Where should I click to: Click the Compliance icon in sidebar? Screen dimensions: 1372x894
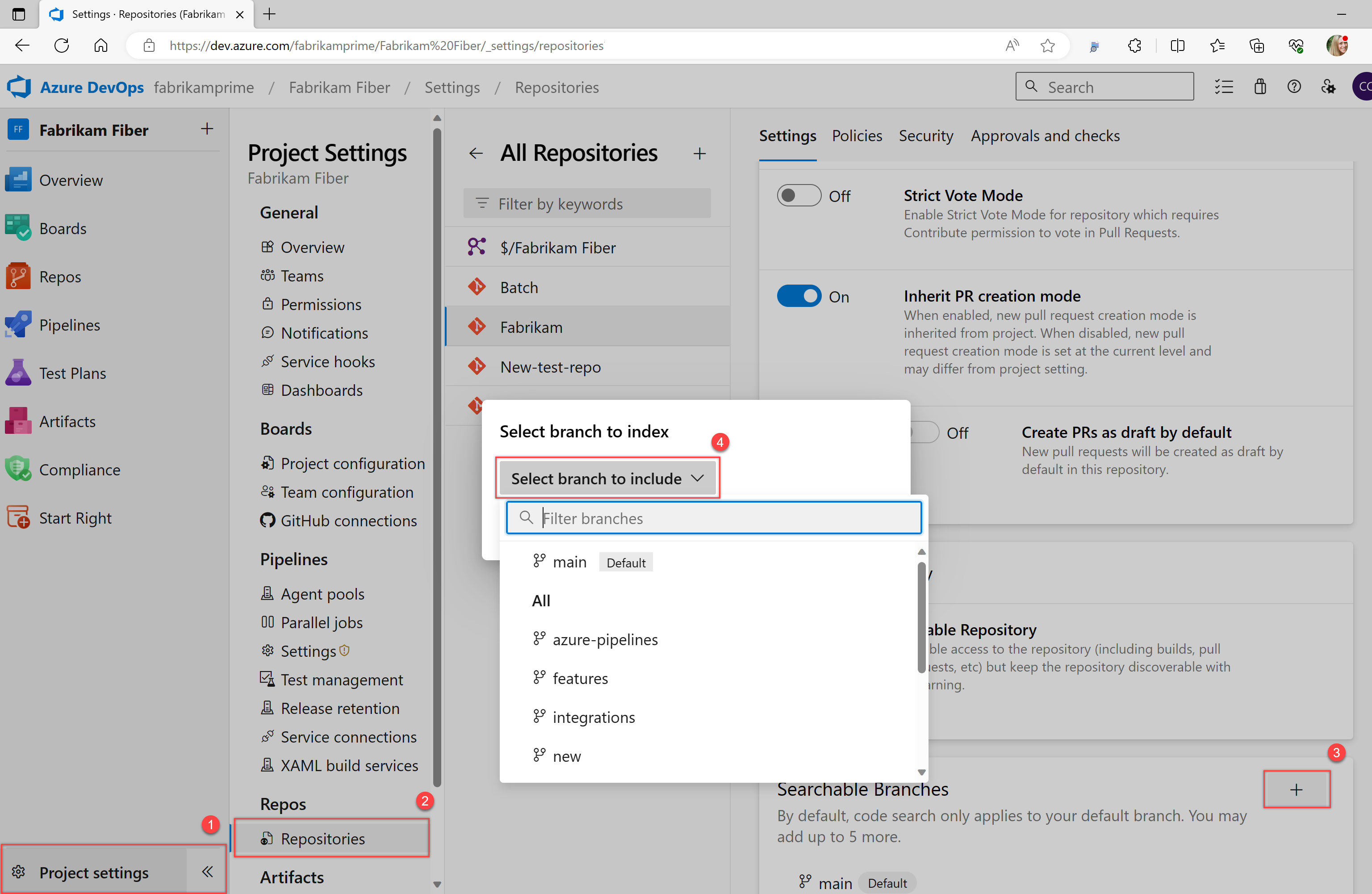[x=18, y=468]
